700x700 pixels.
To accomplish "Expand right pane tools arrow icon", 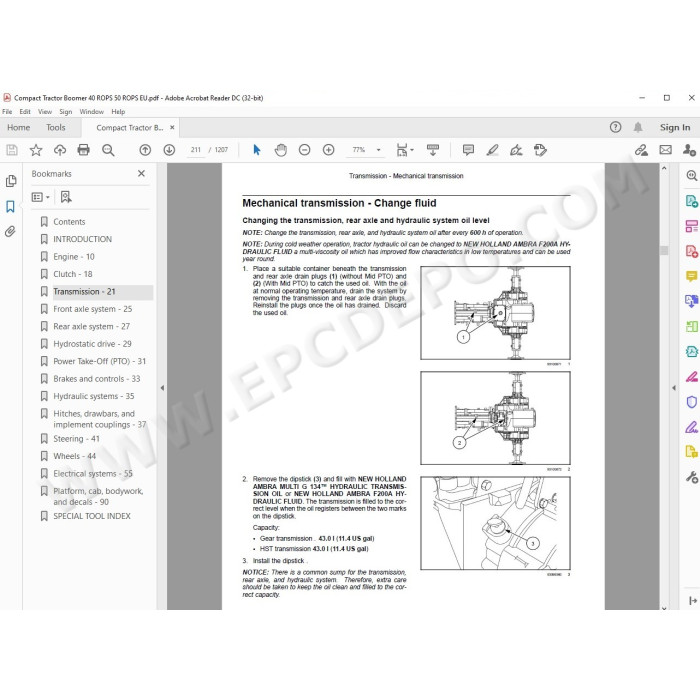I will coord(693,601).
